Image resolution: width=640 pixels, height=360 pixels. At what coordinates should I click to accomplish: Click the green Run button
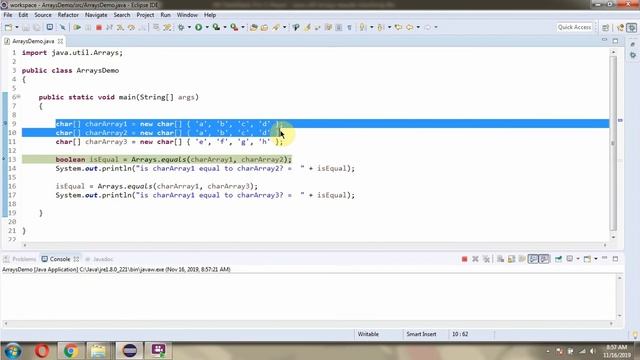coord(198,27)
